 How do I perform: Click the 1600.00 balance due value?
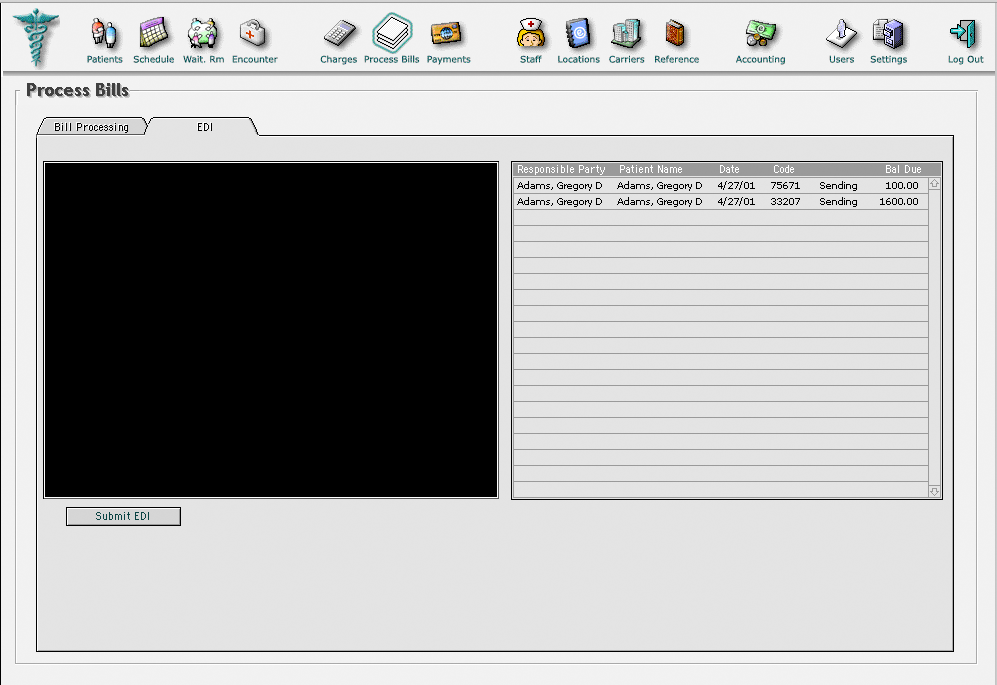click(898, 202)
